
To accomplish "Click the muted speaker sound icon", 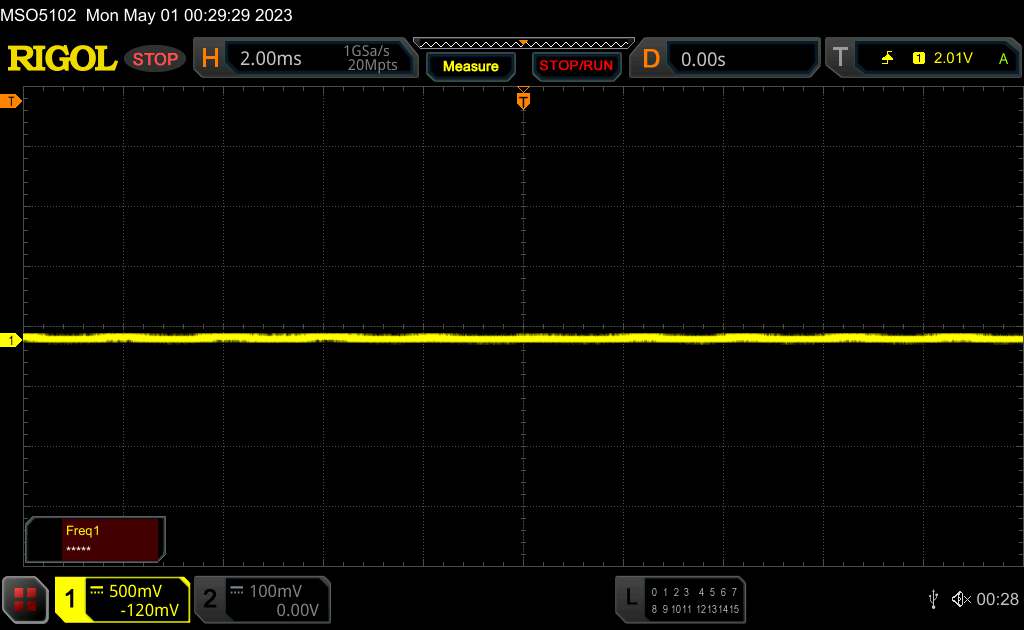I will pos(961,599).
